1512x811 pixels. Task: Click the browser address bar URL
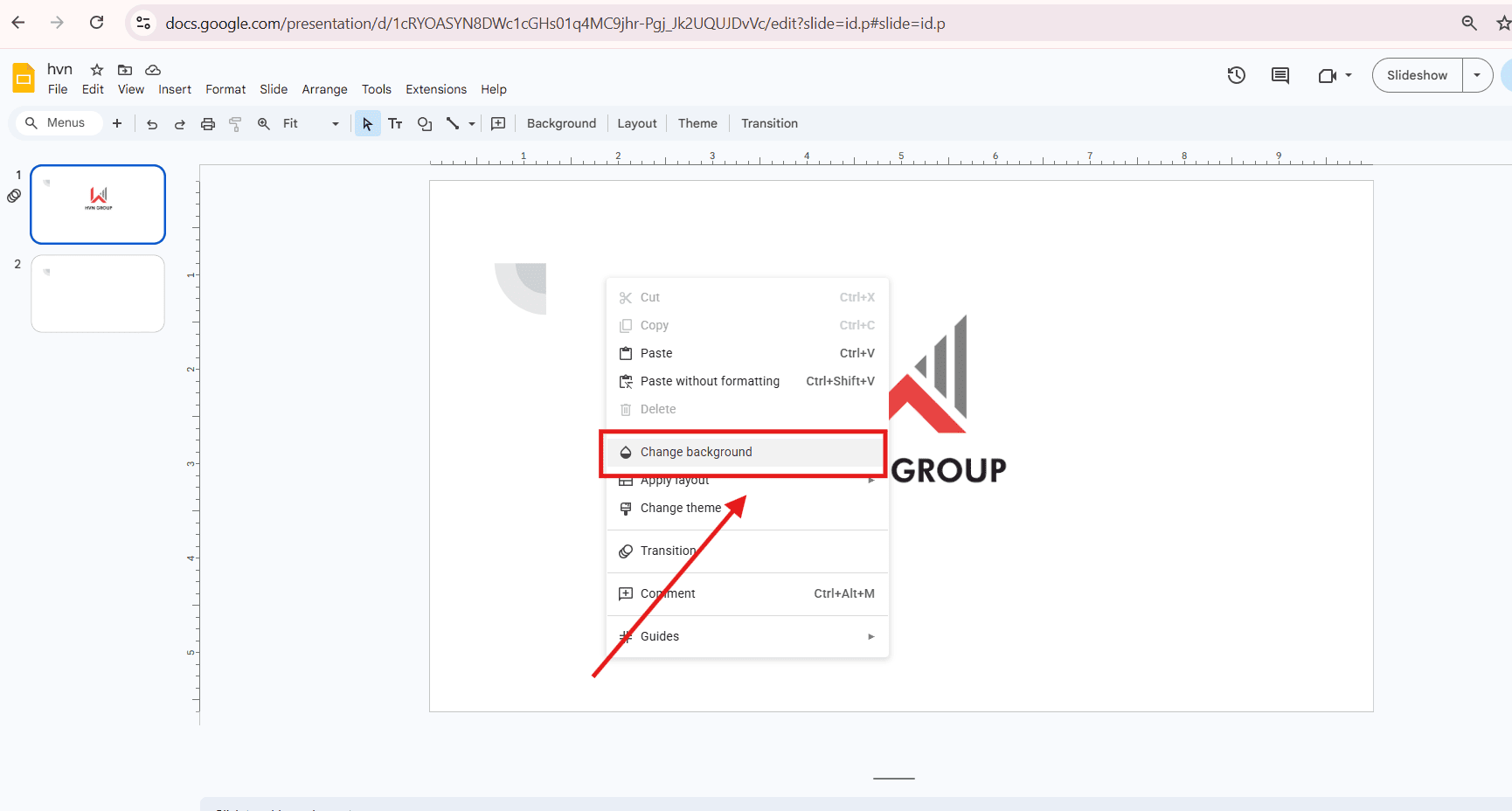pos(555,24)
